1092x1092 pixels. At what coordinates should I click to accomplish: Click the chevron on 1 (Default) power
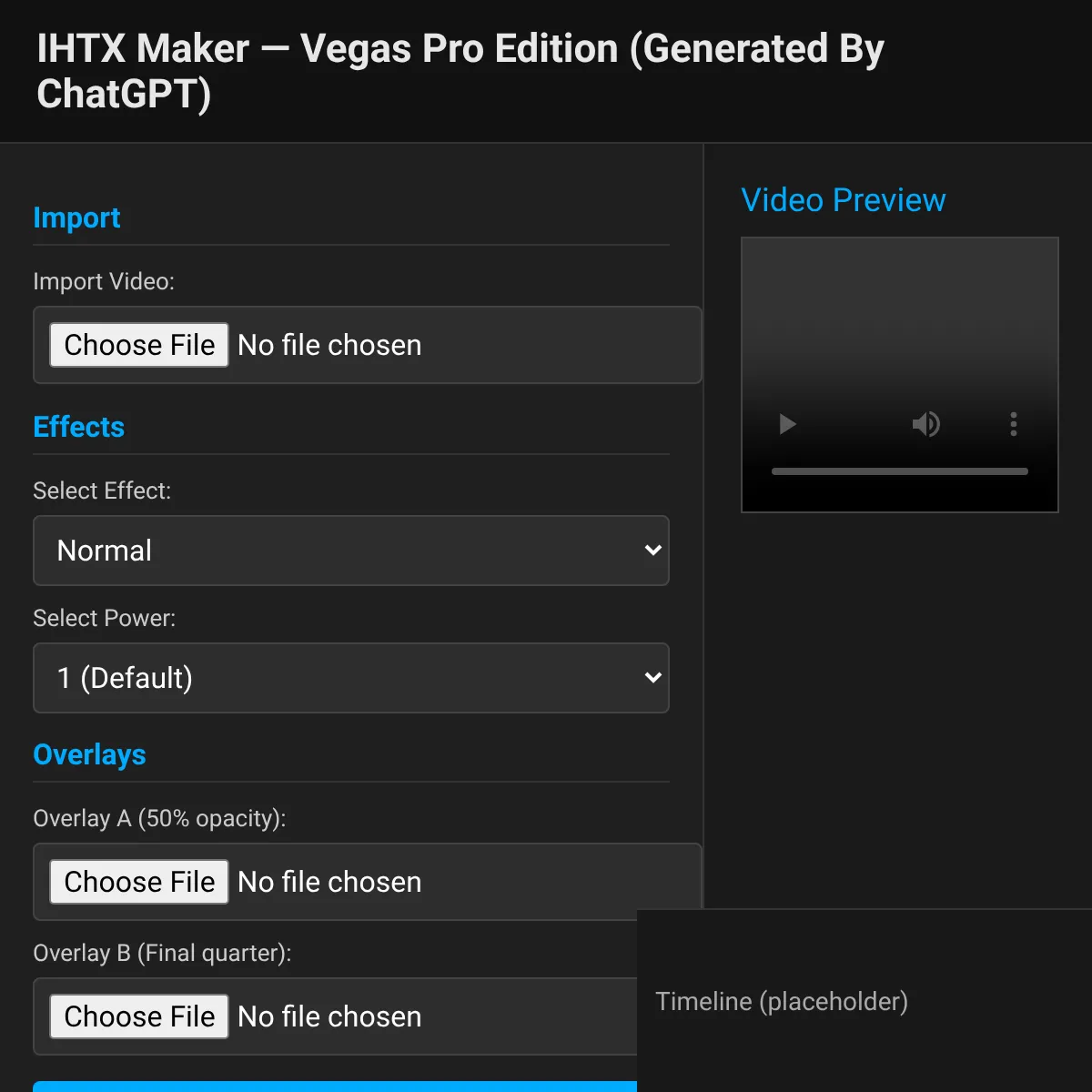(652, 678)
